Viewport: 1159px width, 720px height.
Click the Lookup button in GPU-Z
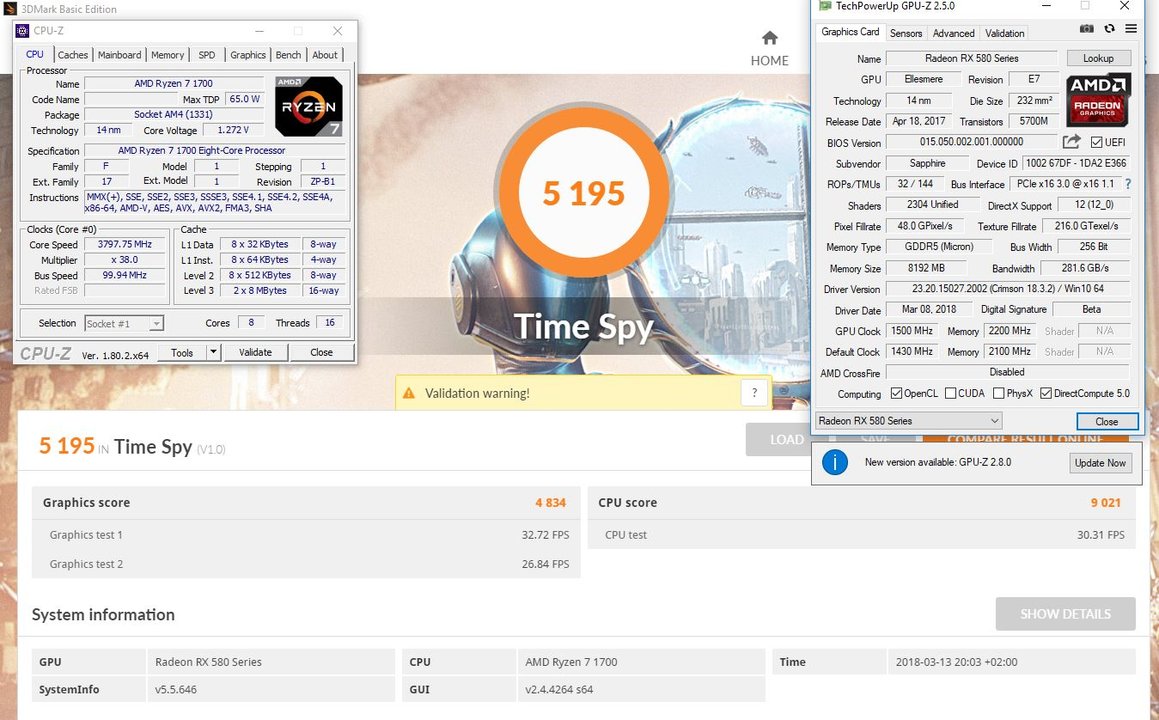click(1098, 58)
